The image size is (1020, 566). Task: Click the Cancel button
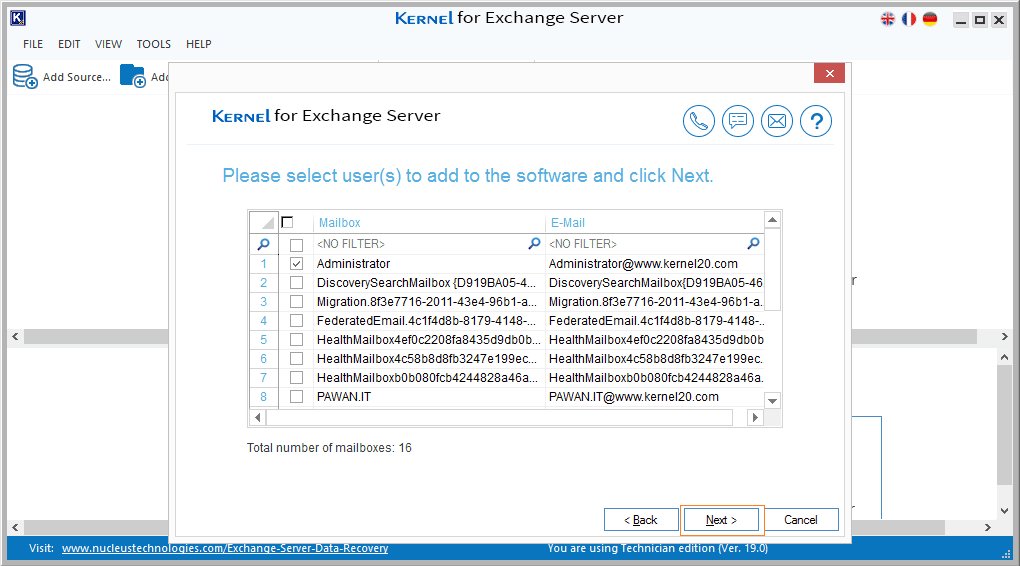801,520
